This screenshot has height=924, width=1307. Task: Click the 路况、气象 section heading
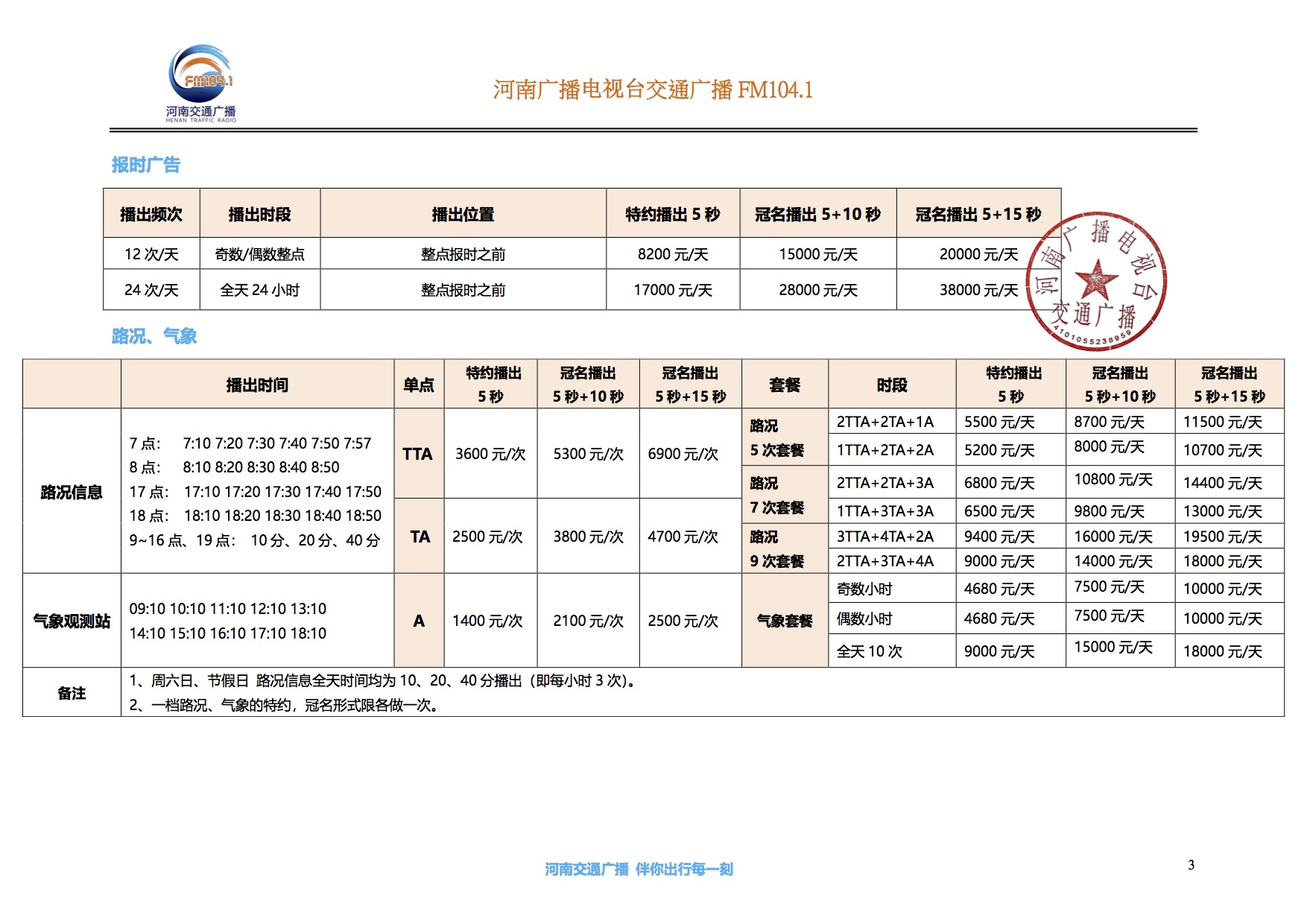pos(154,336)
